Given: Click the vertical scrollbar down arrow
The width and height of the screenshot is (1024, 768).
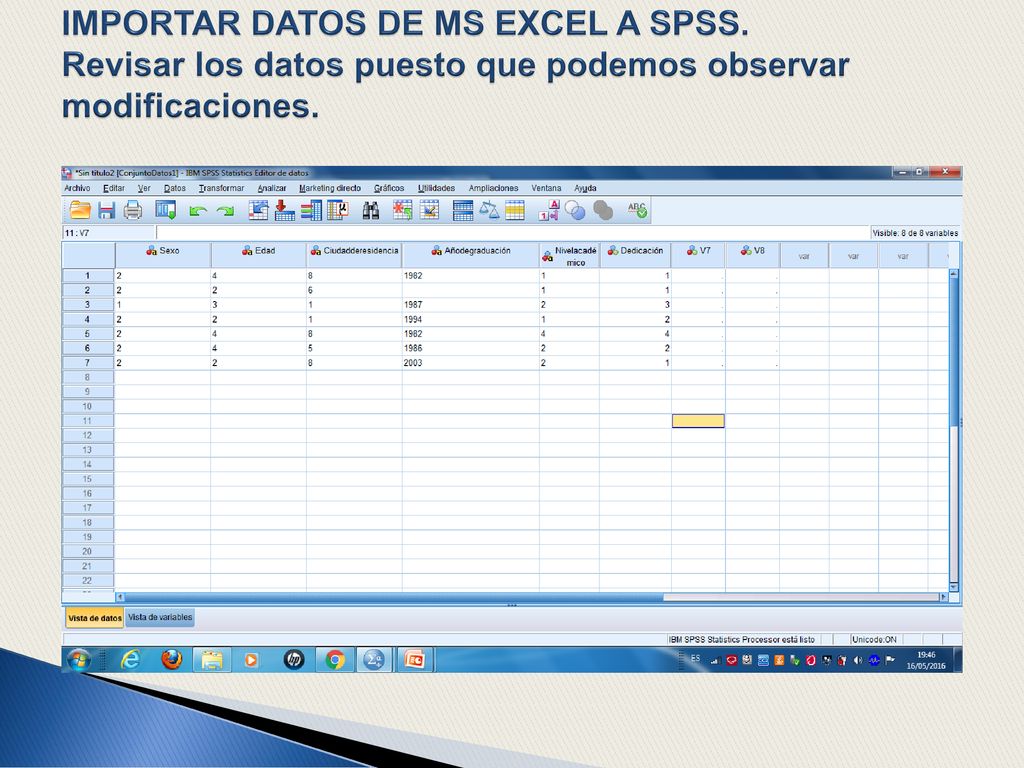Looking at the screenshot, I should tap(953, 587).
